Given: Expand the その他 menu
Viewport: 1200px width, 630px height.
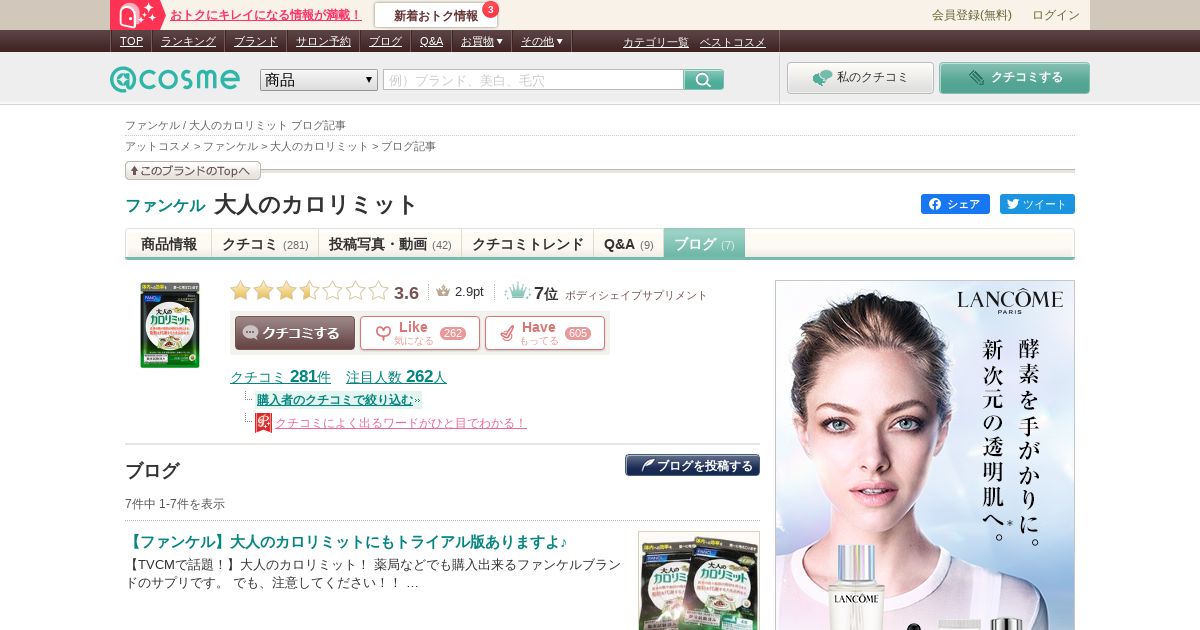Looking at the screenshot, I should point(542,41).
